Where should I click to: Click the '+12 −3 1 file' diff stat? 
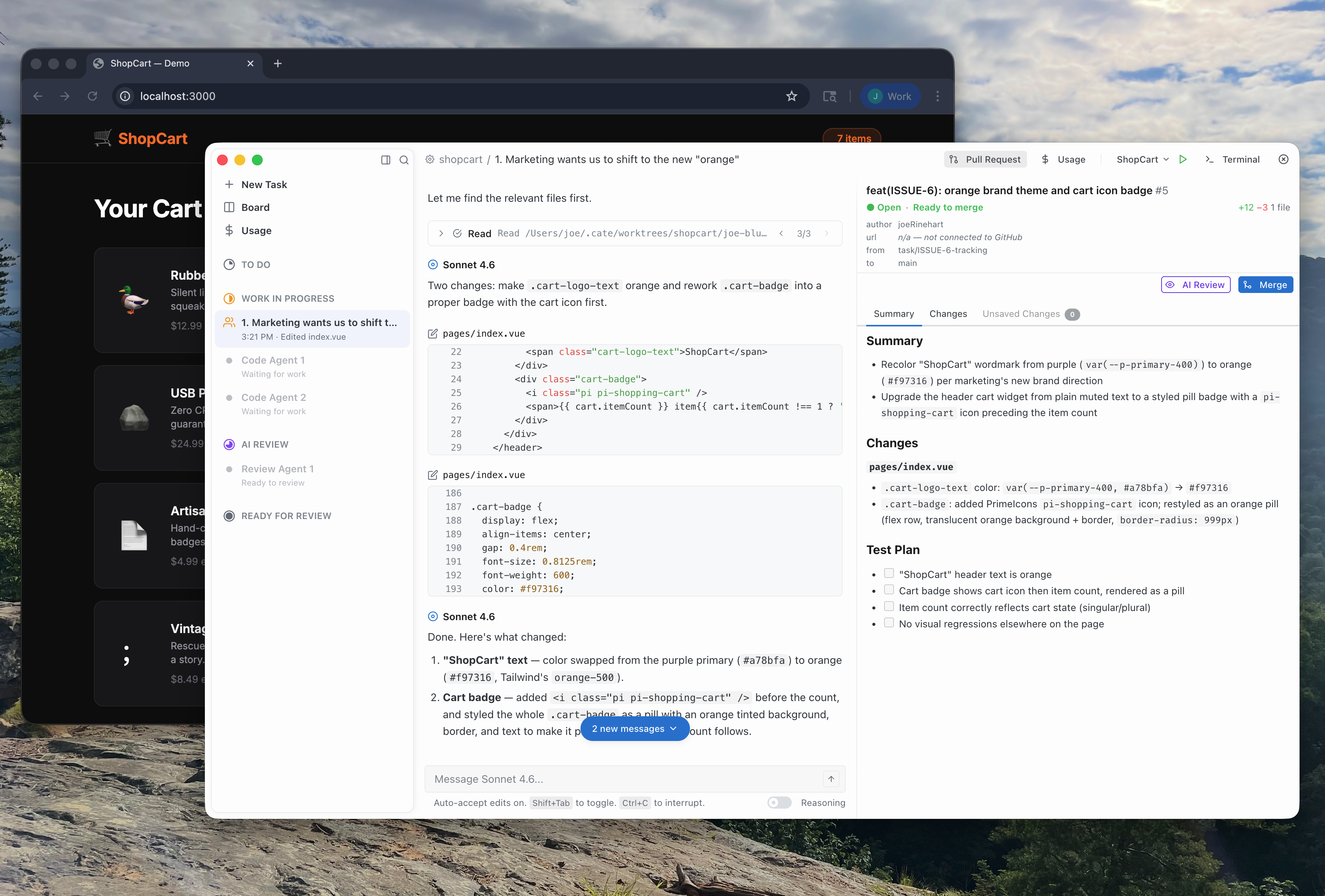click(1263, 207)
